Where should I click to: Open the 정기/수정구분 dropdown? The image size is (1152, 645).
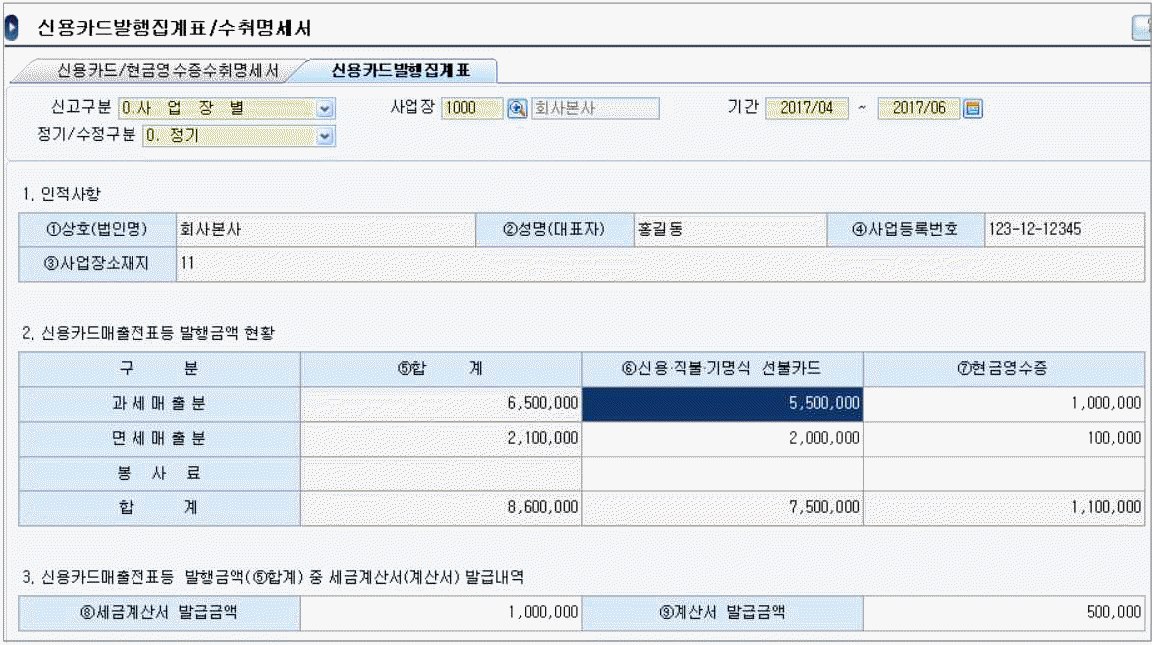click(x=324, y=136)
